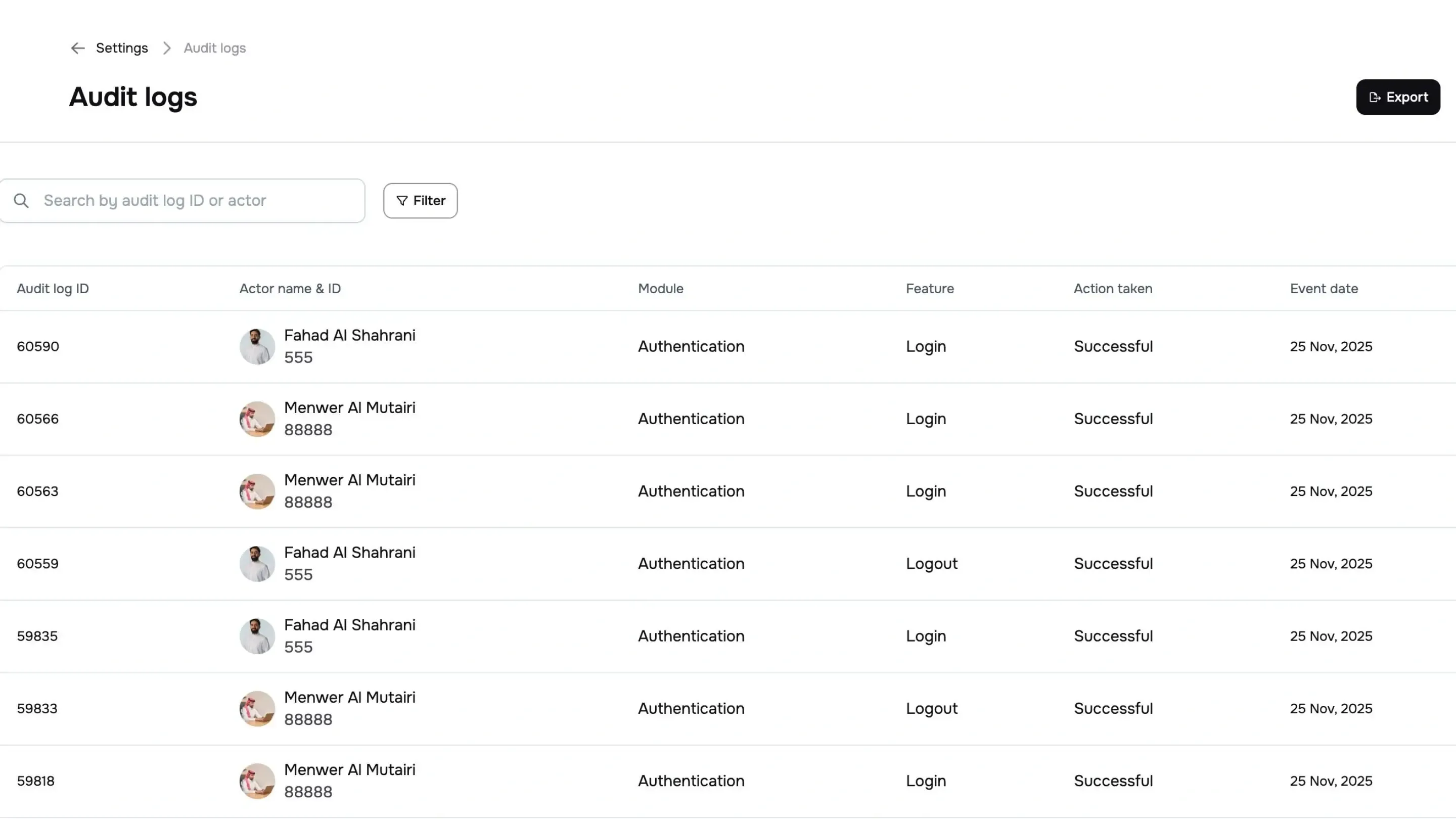Open Settings from the breadcrumb
Image resolution: width=1456 pixels, height=819 pixels.
coord(121,48)
